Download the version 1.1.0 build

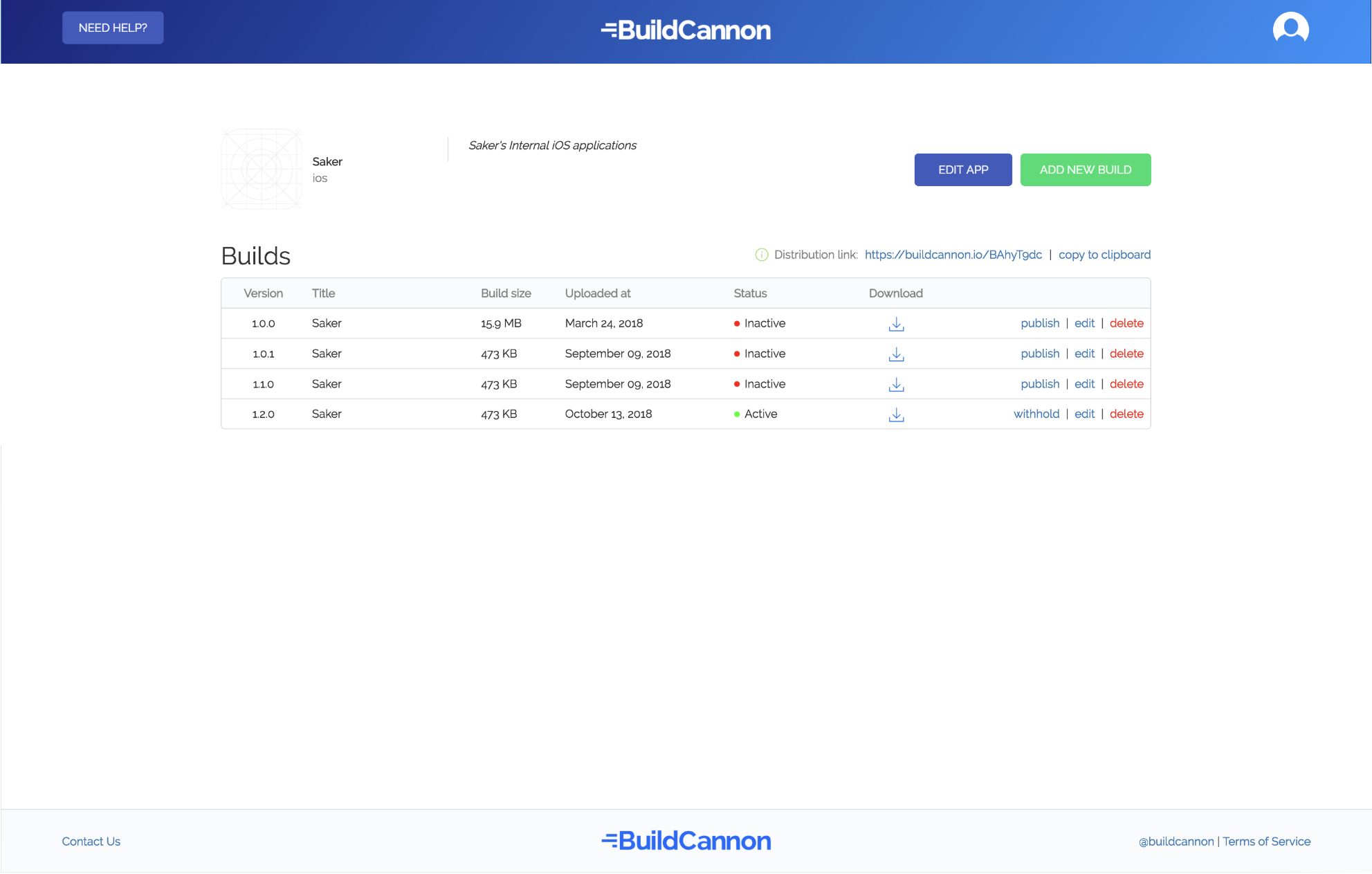[896, 385]
